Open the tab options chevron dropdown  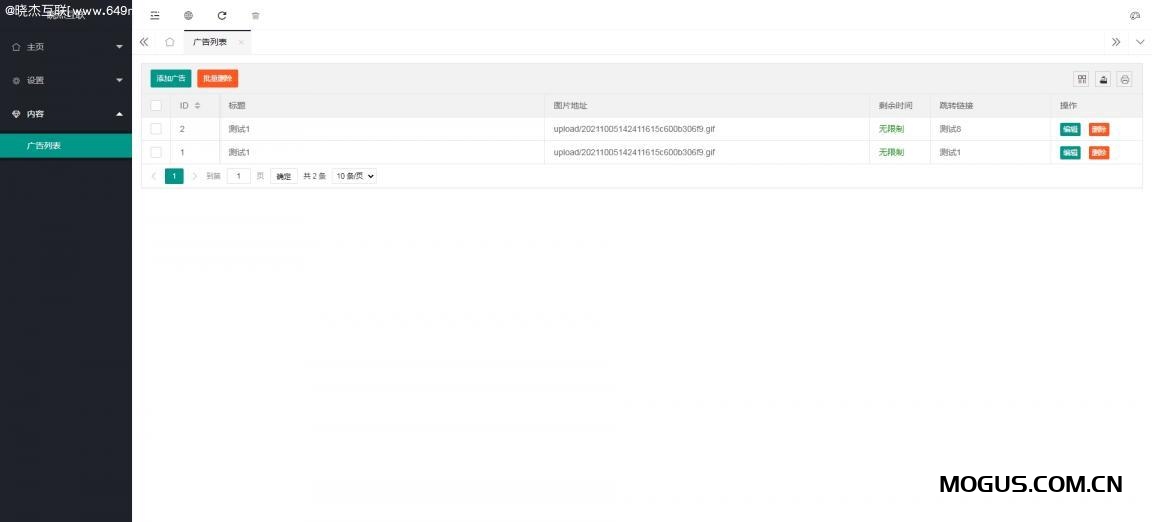tap(1140, 42)
